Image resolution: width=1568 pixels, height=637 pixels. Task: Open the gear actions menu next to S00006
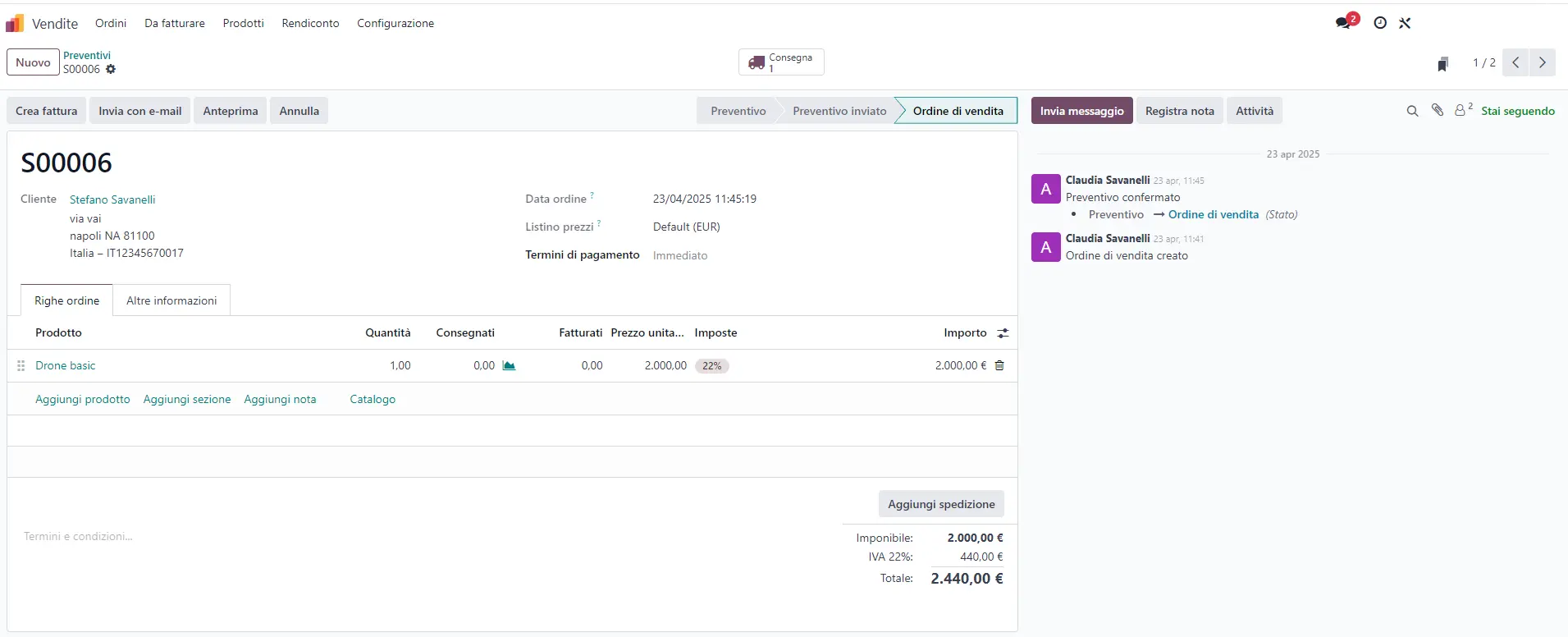tap(111, 70)
